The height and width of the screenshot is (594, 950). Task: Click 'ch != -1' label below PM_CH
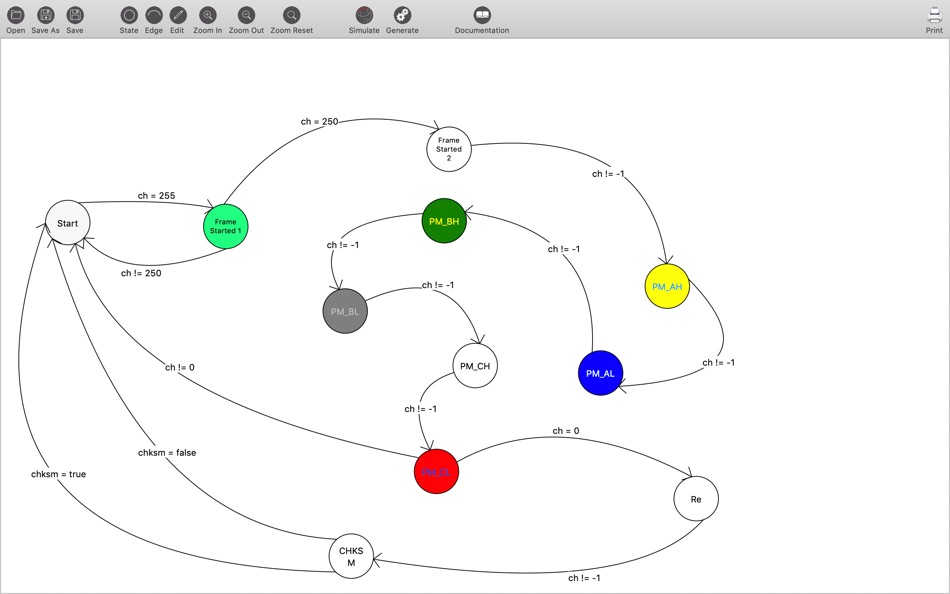coord(420,409)
